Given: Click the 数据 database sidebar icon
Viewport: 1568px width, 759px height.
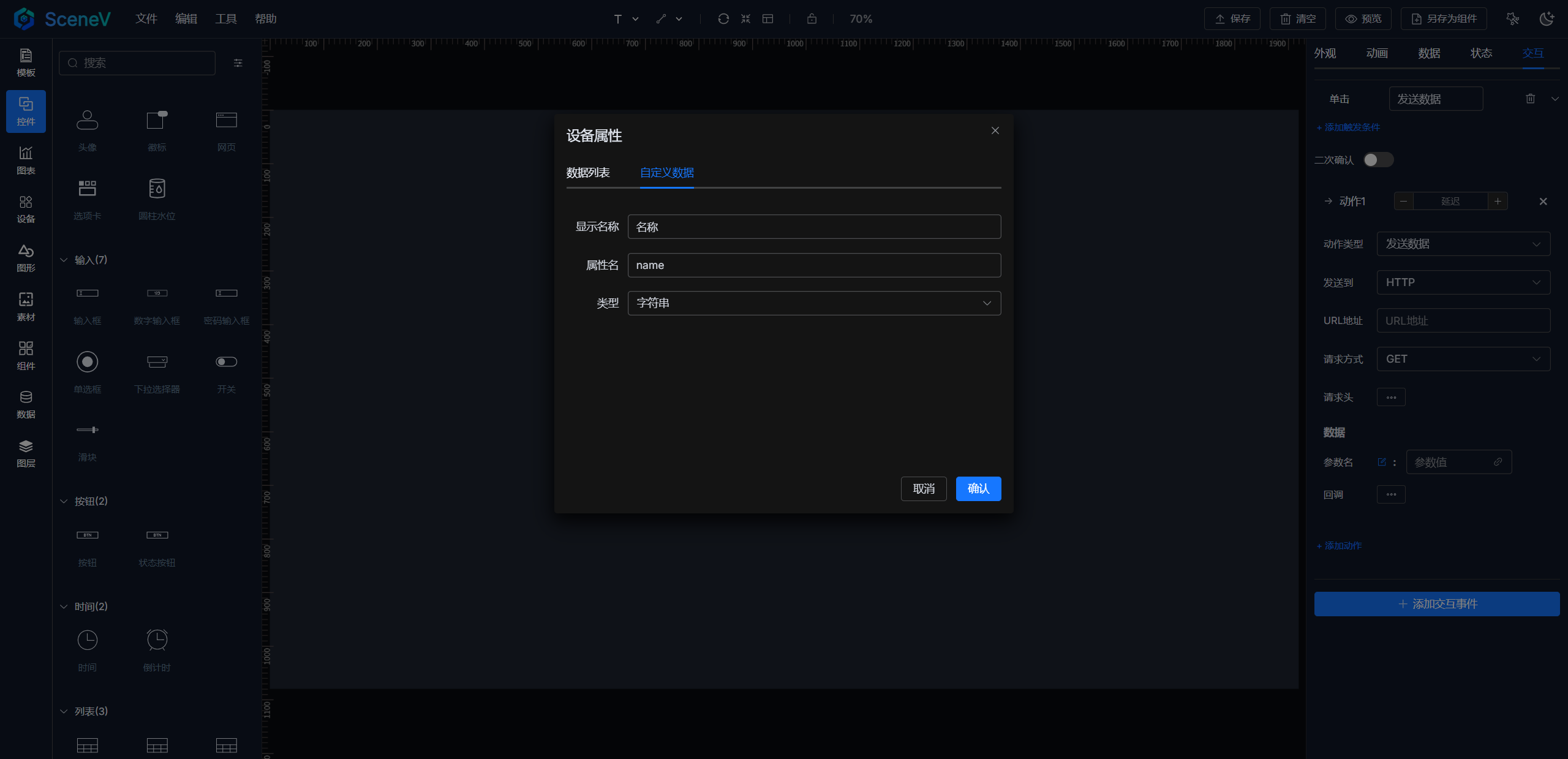Looking at the screenshot, I should click(26, 404).
